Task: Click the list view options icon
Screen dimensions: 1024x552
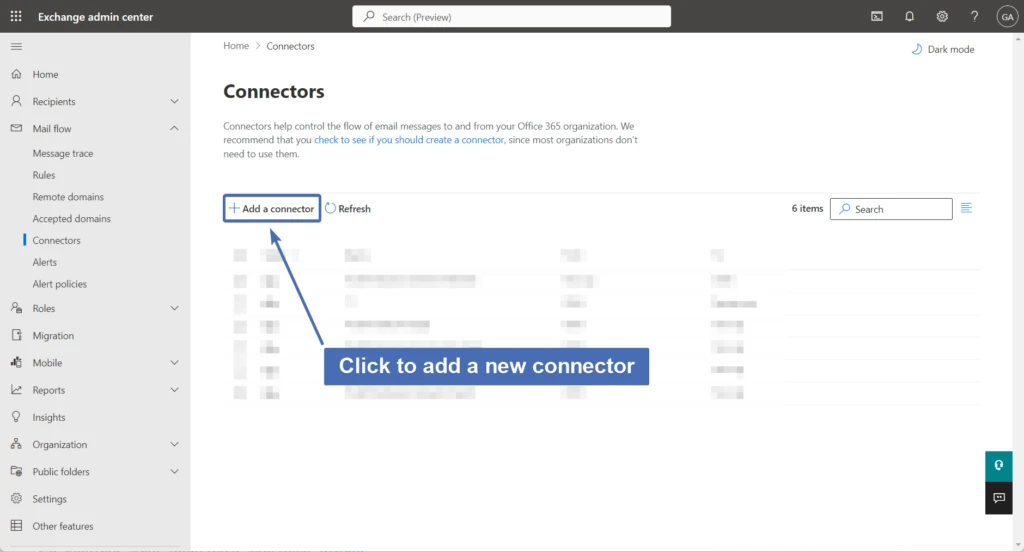Action: (966, 208)
